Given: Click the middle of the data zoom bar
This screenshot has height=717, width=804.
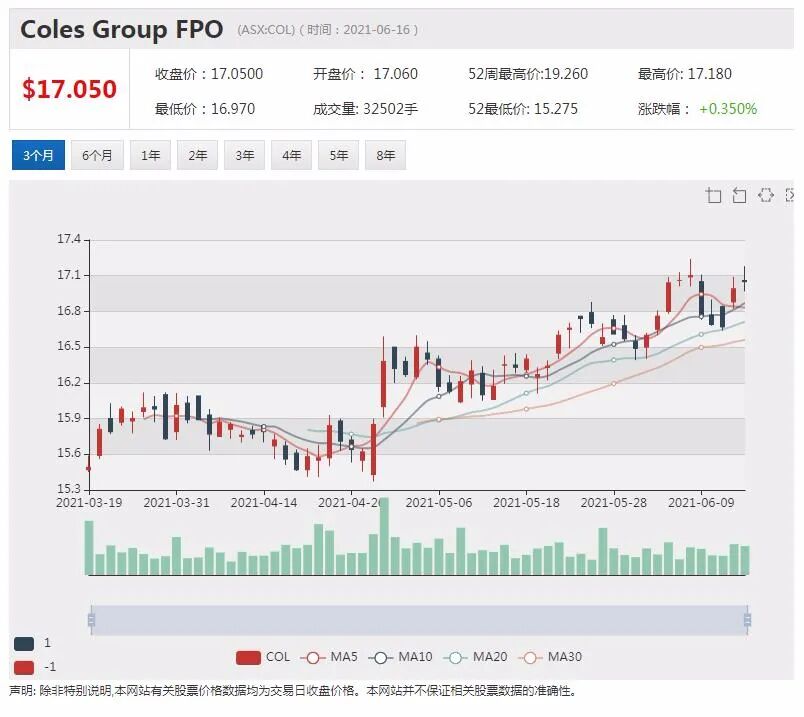Looking at the screenshot, I should coord(419,620).
